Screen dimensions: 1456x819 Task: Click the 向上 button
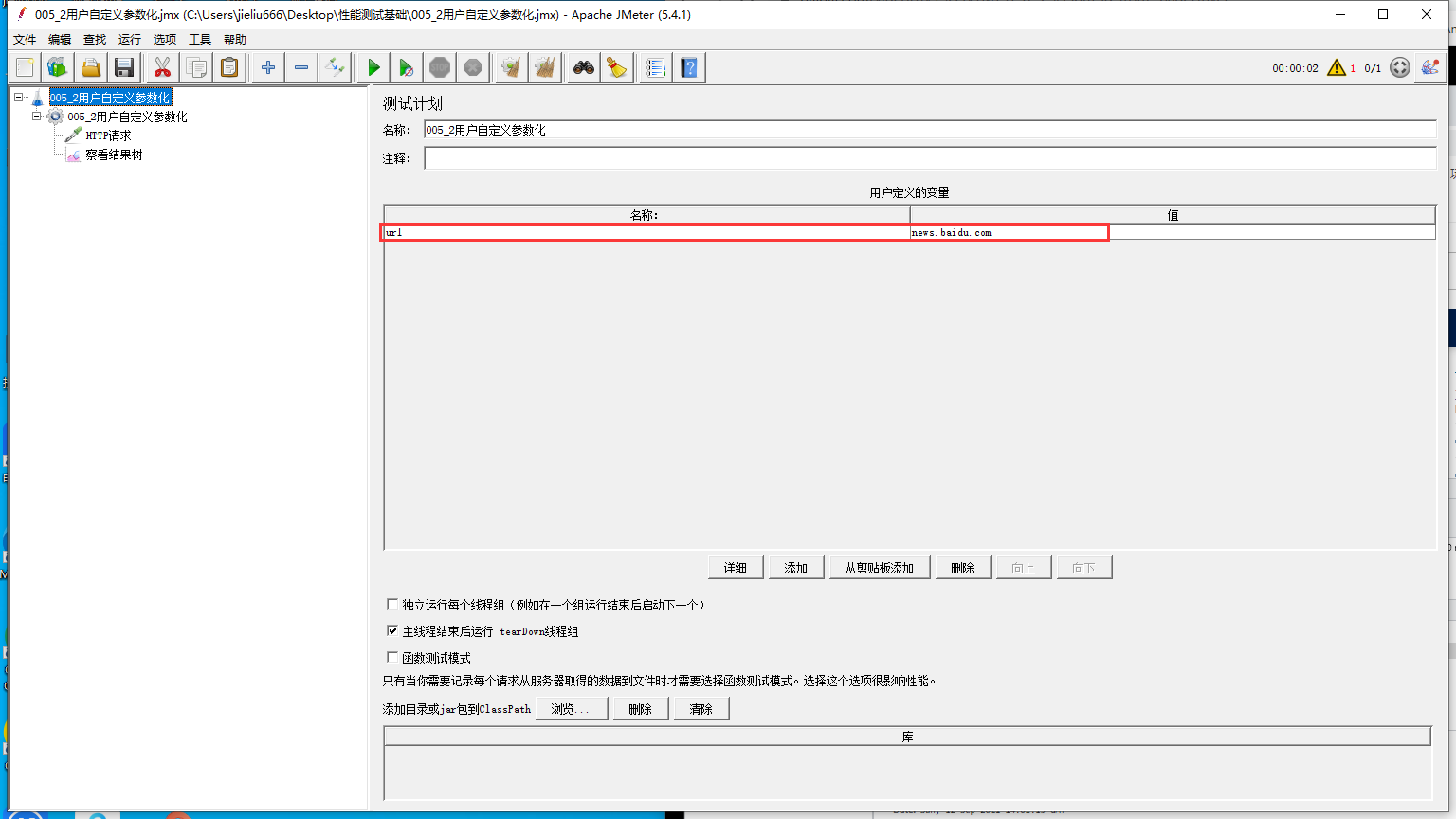point(1024,568)
